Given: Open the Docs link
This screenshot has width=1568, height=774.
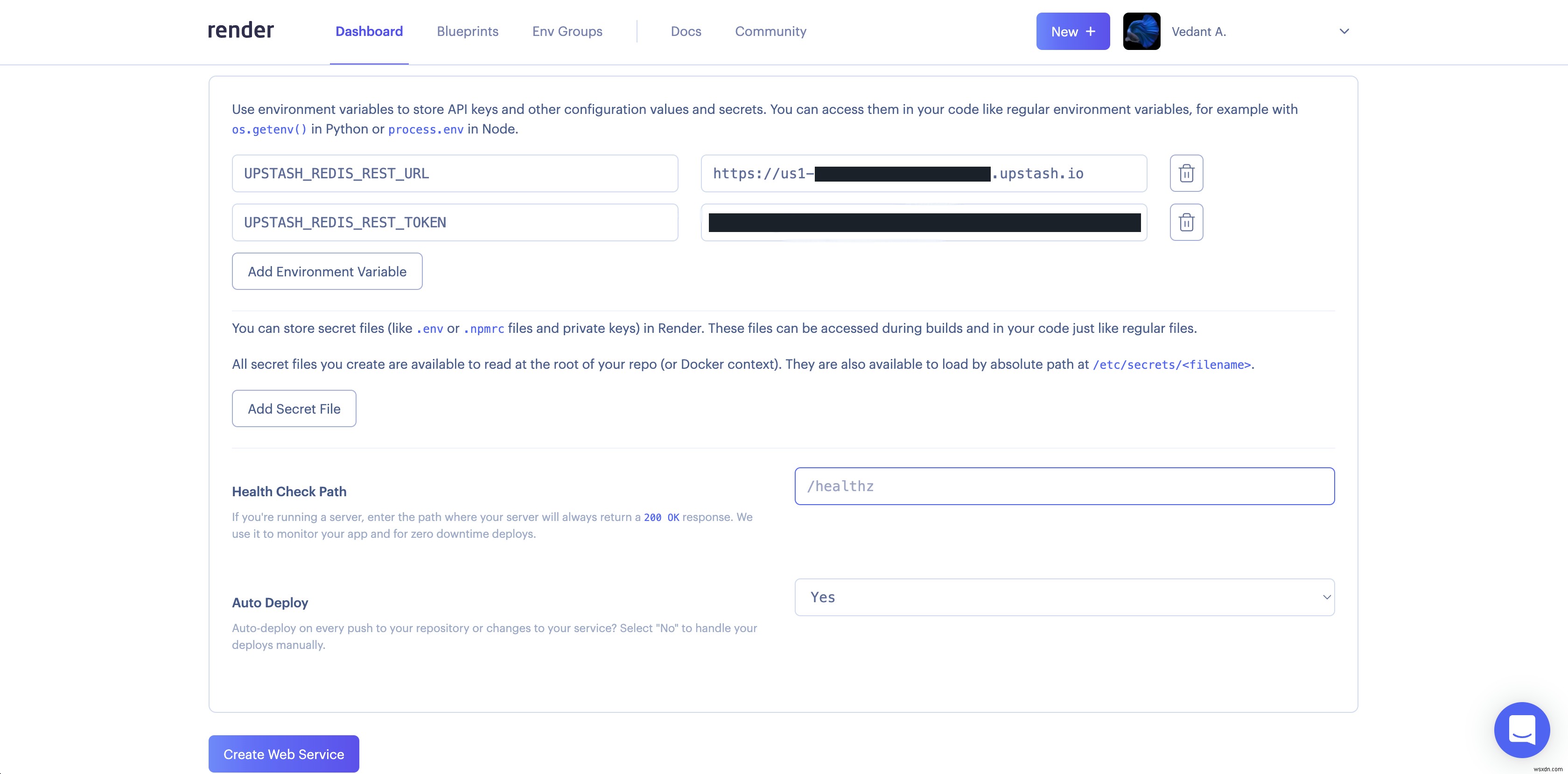Looking at the screenshot, I should pyautogui.click(x=686, y=31).
